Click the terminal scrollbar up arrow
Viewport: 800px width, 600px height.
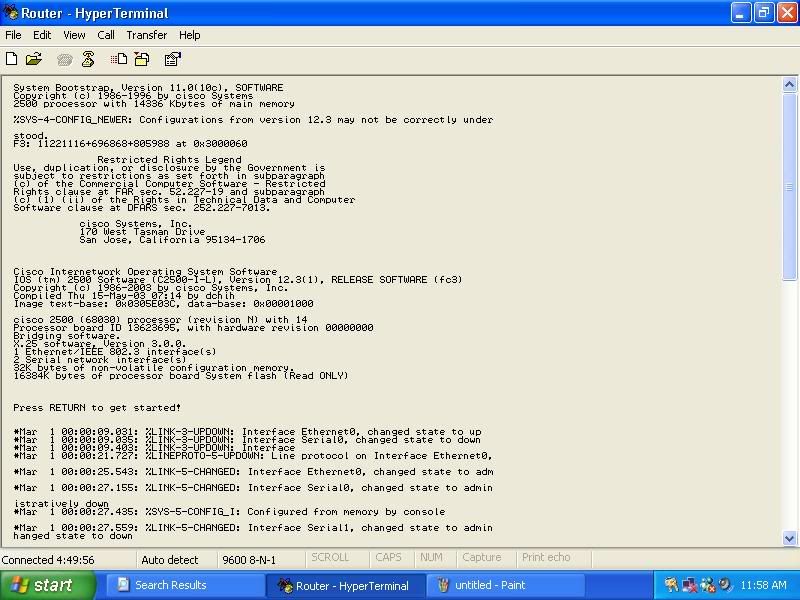(x=789, y=85)
